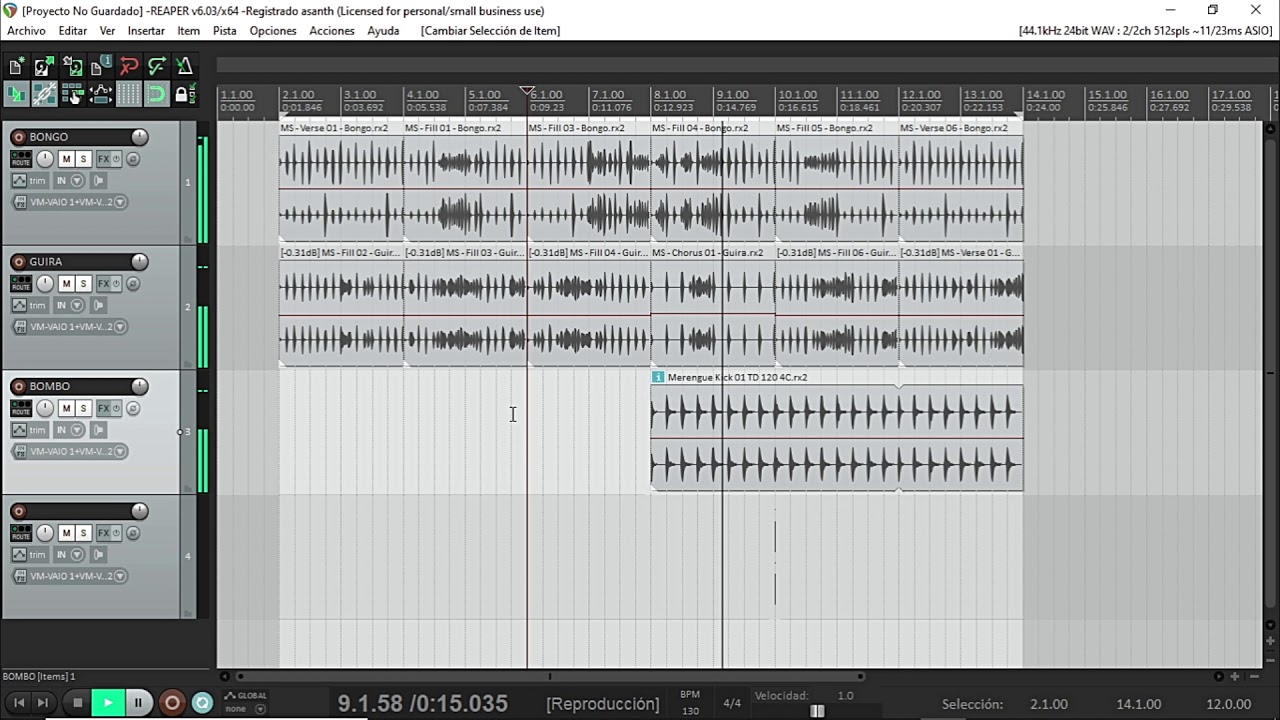
Task: Open the Opciones menu
Action: (x=273, y=31)
